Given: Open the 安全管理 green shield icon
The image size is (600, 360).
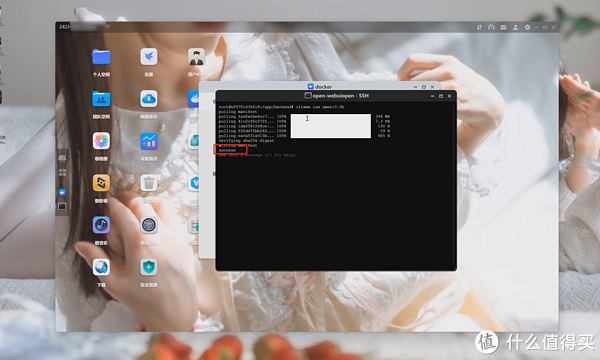Looking at the screenshot, I should (x=149, y=267).
